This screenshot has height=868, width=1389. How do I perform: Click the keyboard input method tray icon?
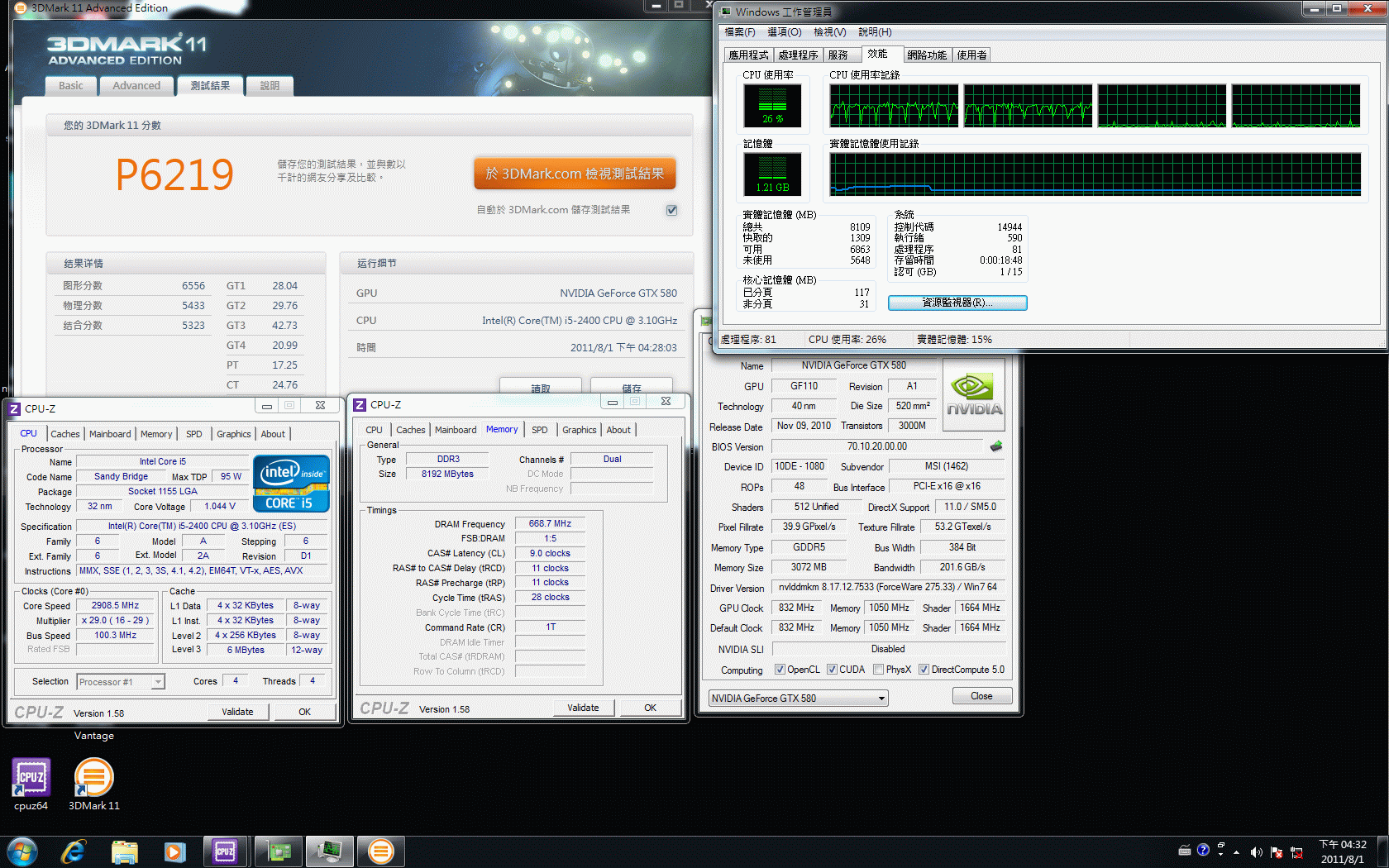click(x=1184, y=850)
